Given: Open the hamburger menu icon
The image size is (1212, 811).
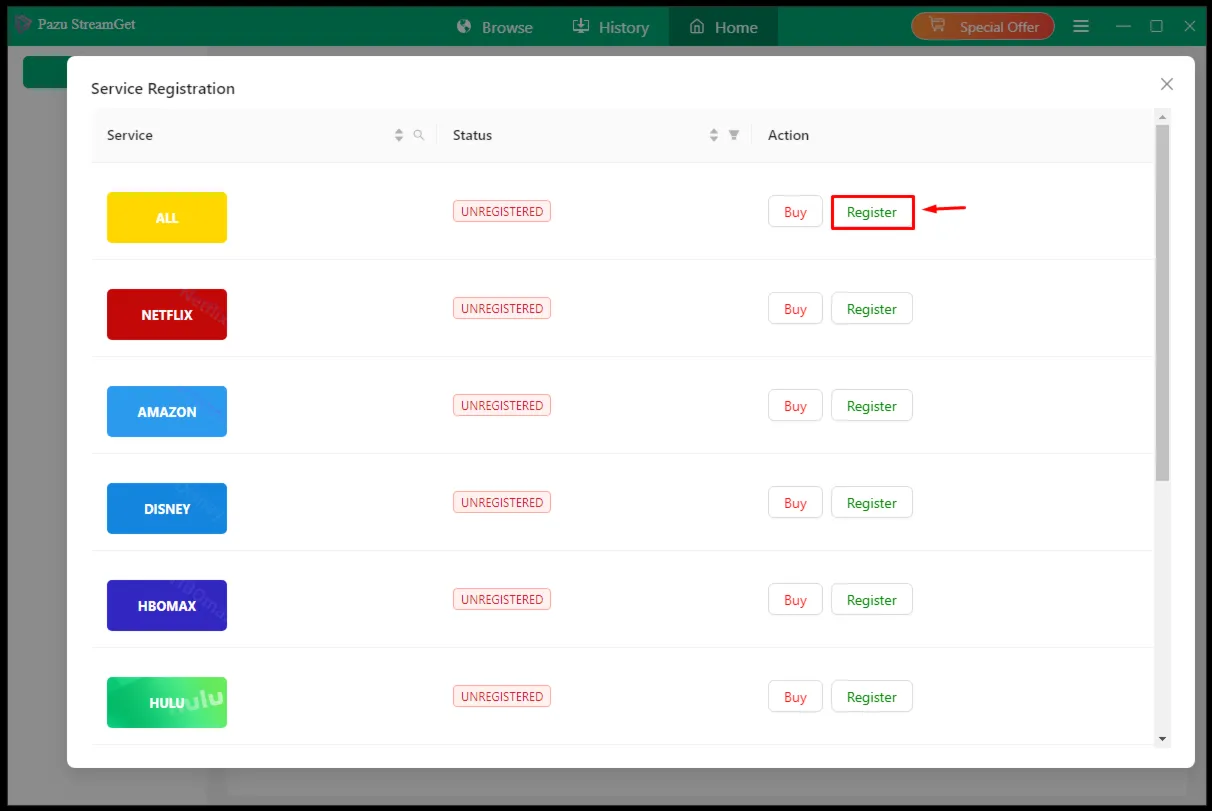Looking at the screenshot, I should (x=1081, y=26).
